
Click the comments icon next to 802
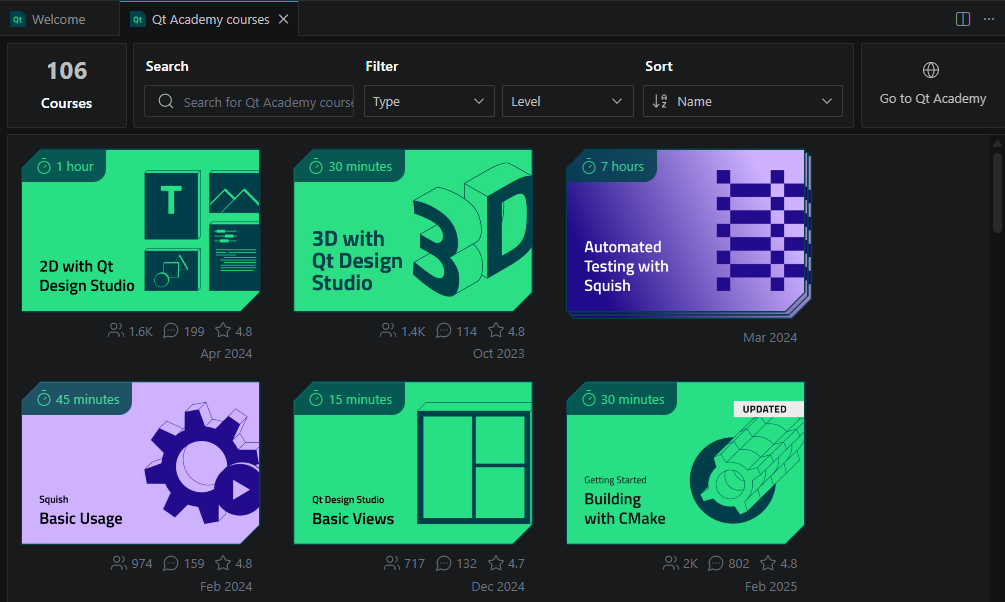[x=715, y=563]
